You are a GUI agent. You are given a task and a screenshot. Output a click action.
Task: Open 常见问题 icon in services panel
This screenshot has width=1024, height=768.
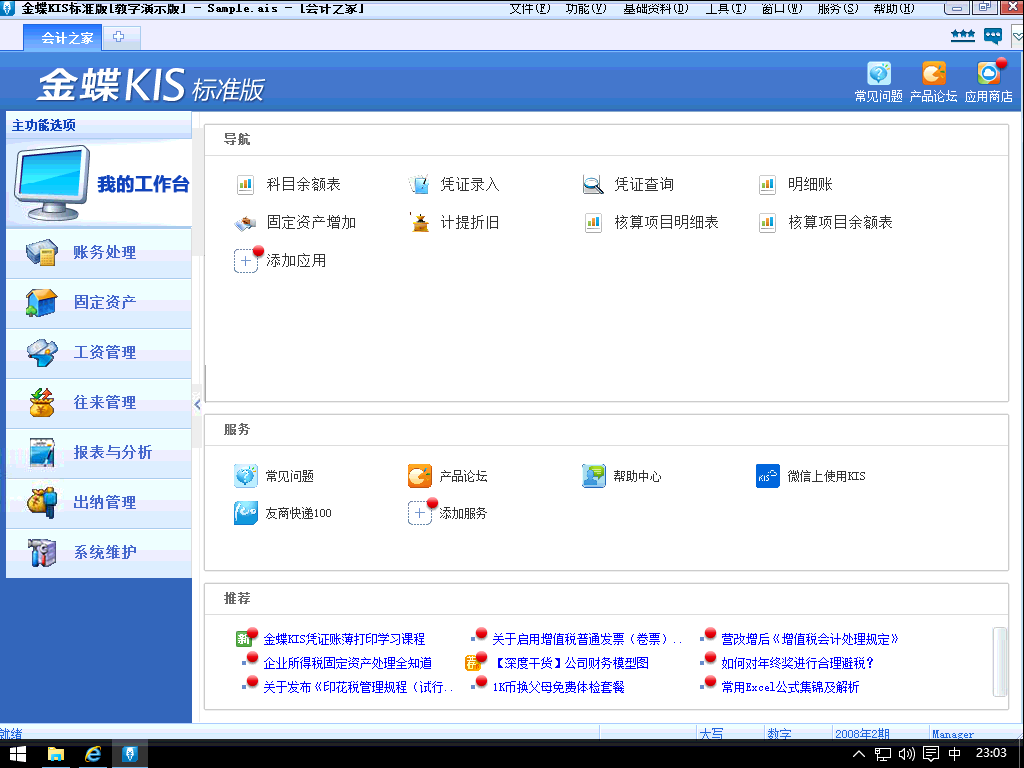click(246, 476)
